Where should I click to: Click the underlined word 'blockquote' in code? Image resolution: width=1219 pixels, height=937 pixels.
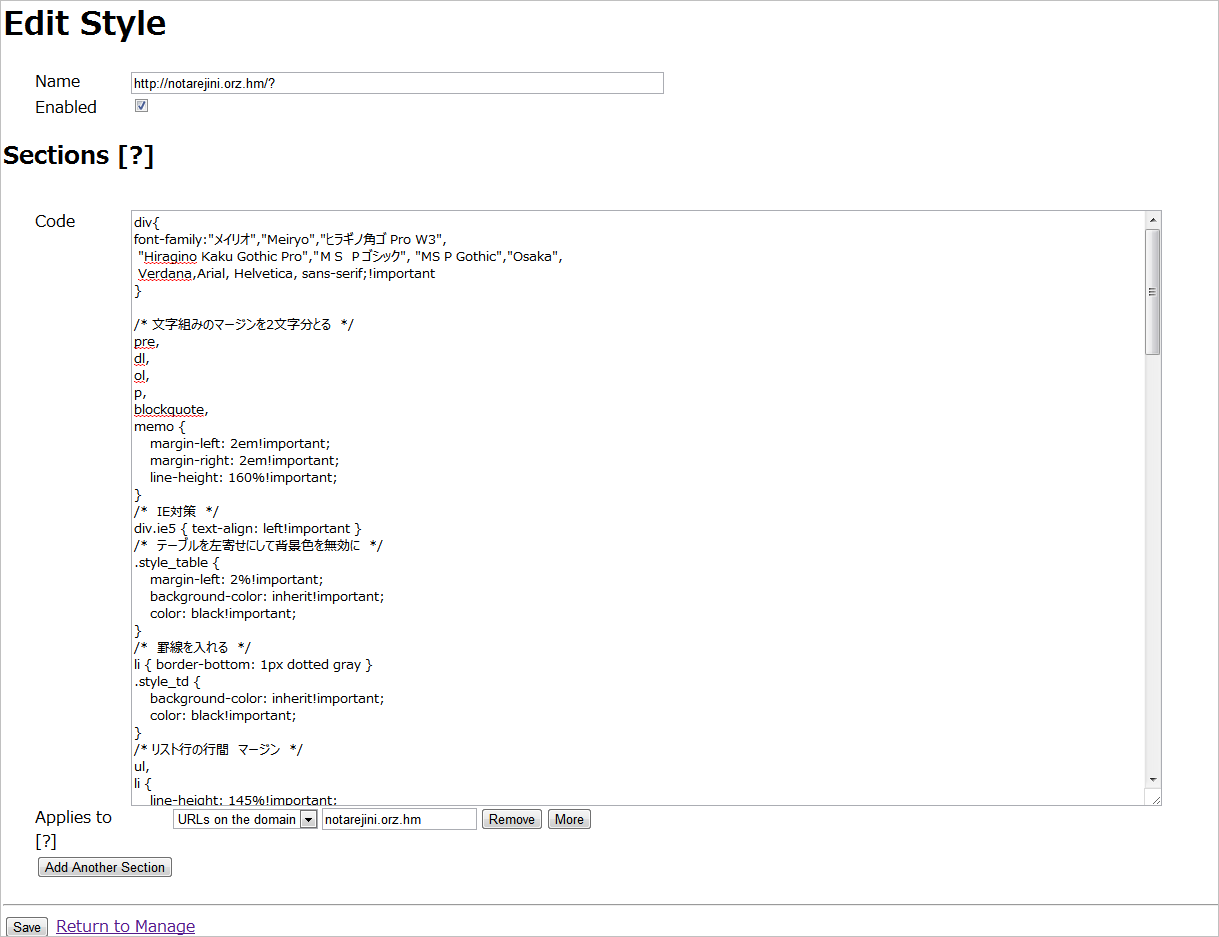(x=170, y=409)
